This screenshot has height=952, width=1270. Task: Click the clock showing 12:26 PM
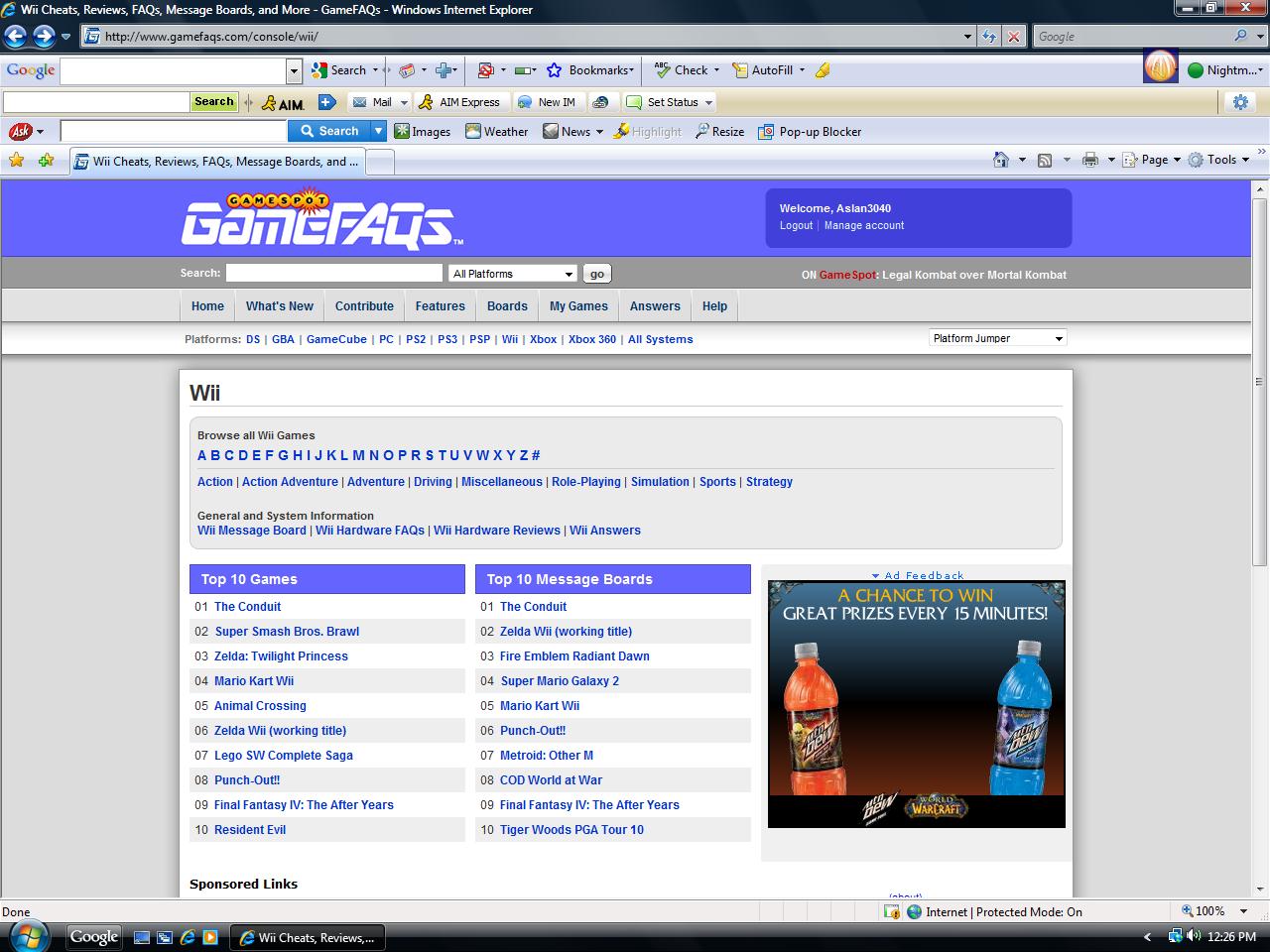click(x=1232, y=937)
